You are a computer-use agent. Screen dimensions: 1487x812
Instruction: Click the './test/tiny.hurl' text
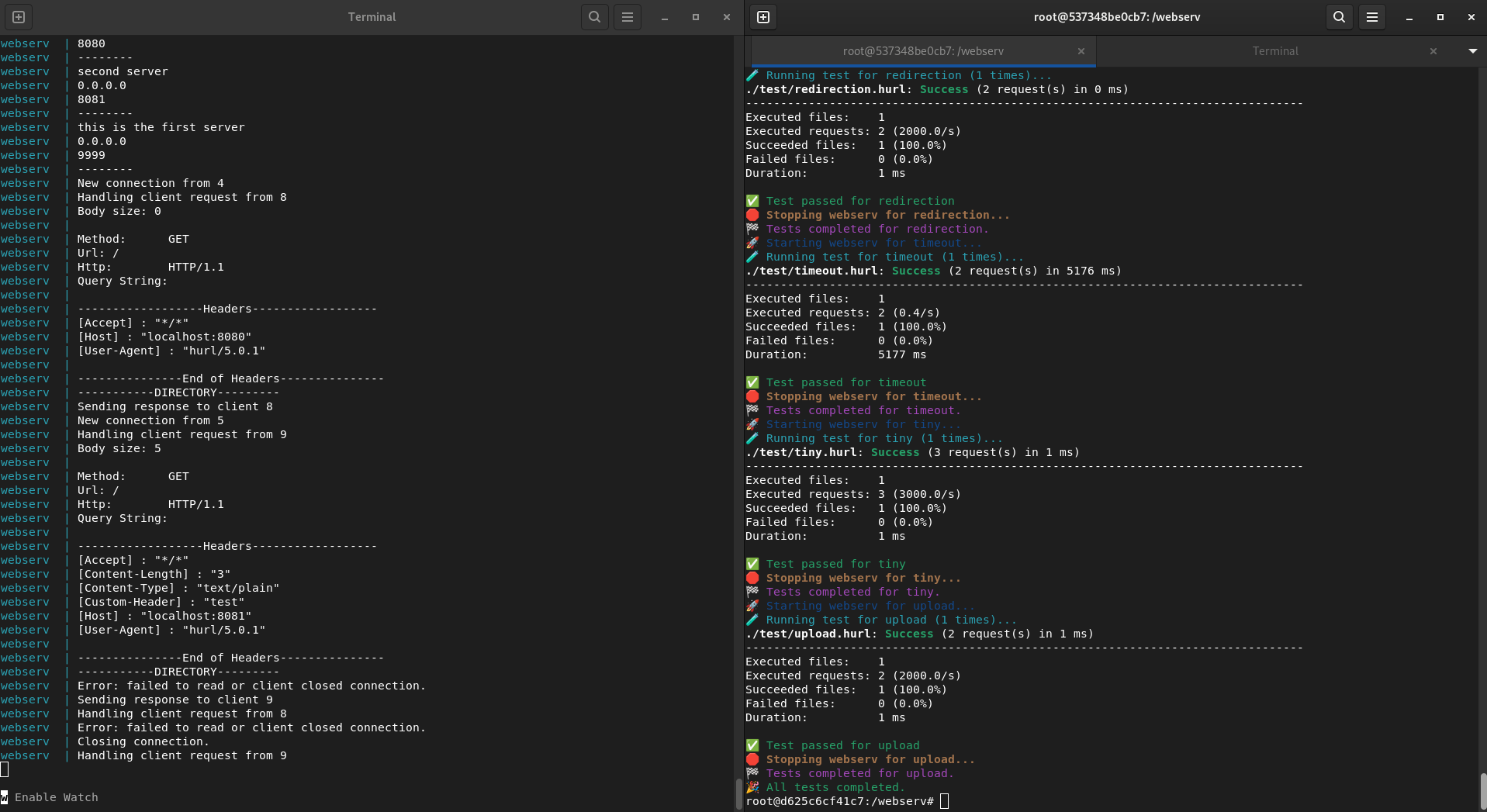coord(802,452)
